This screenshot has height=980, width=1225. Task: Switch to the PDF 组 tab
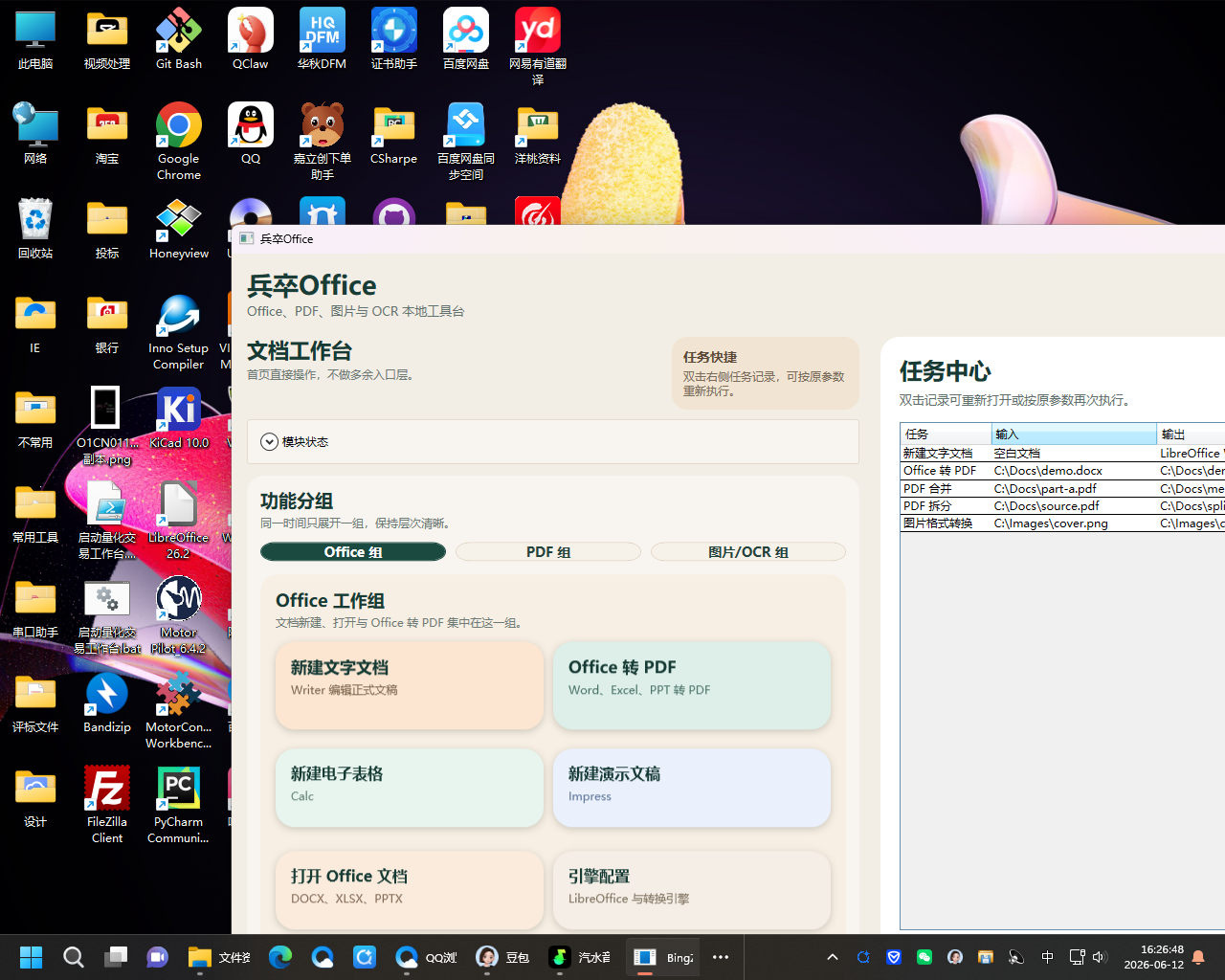pos(548,552)
